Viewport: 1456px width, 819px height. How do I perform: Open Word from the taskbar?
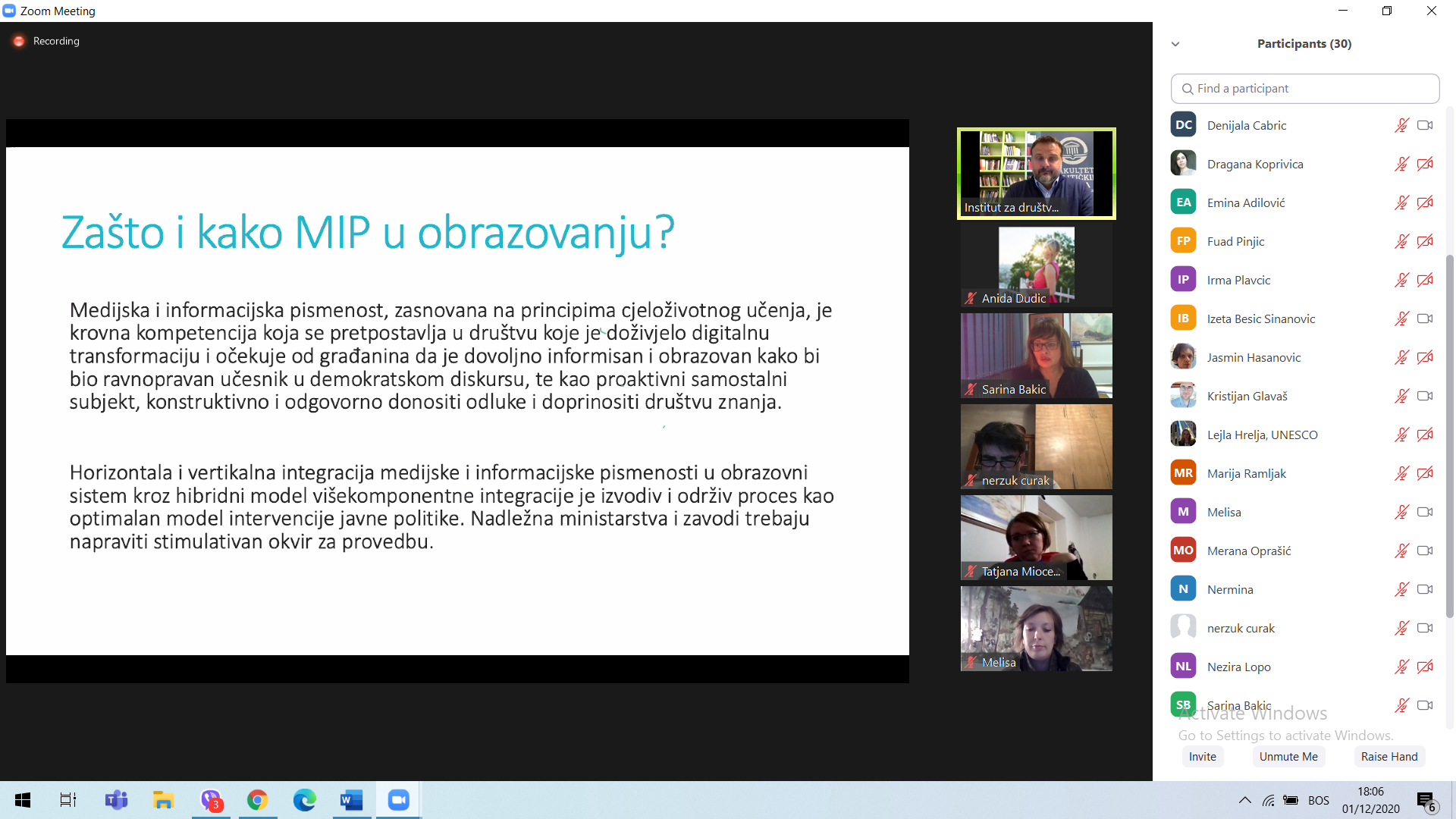tap(351, 800)
